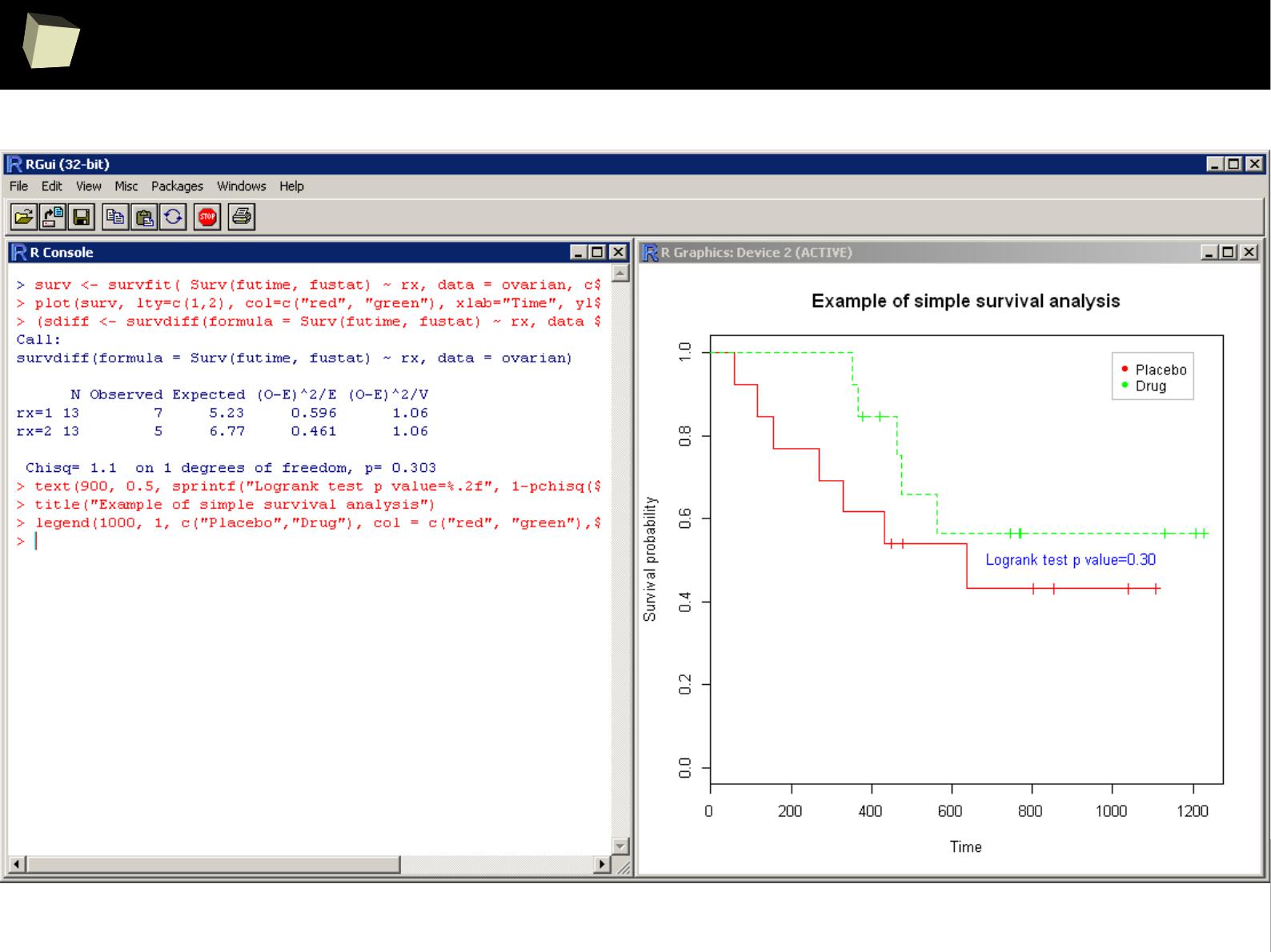
Task: Click the legend(1000, 1, ...) command line
Action: [x=309, y=523]
